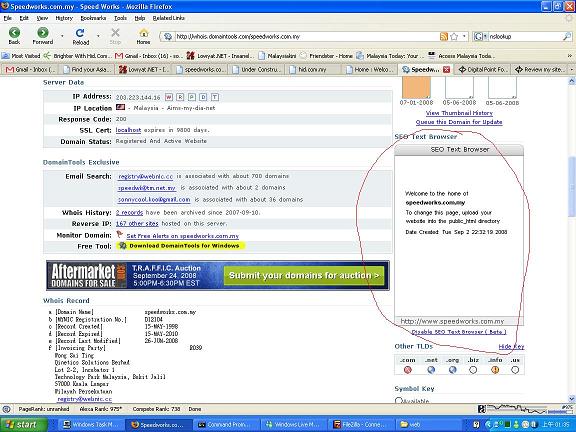Click the .com TLD status icon
The width and height of the screenshot is (576, 432).
point(407,370)
